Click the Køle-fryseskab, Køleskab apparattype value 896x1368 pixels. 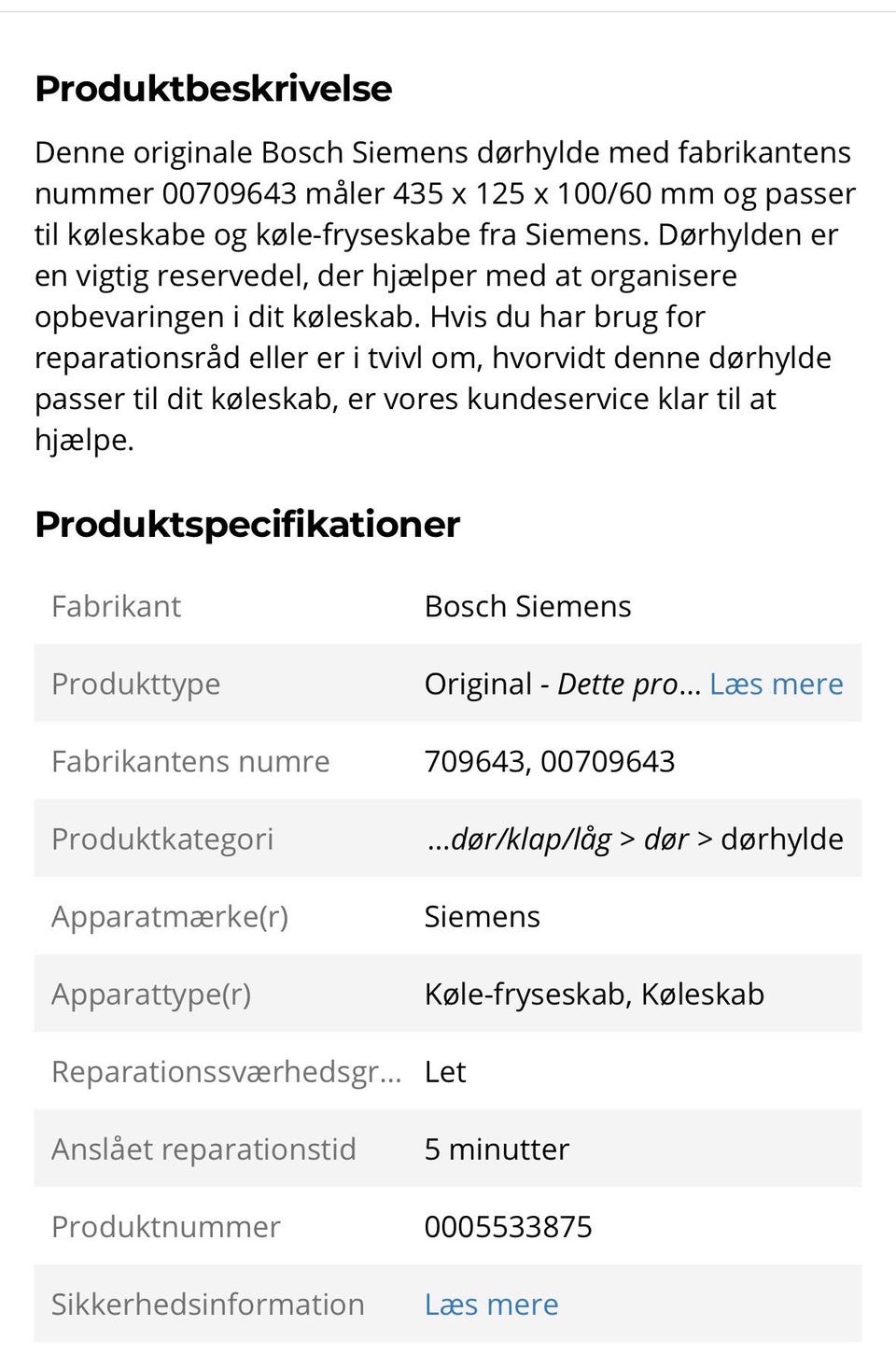(594, 994)
